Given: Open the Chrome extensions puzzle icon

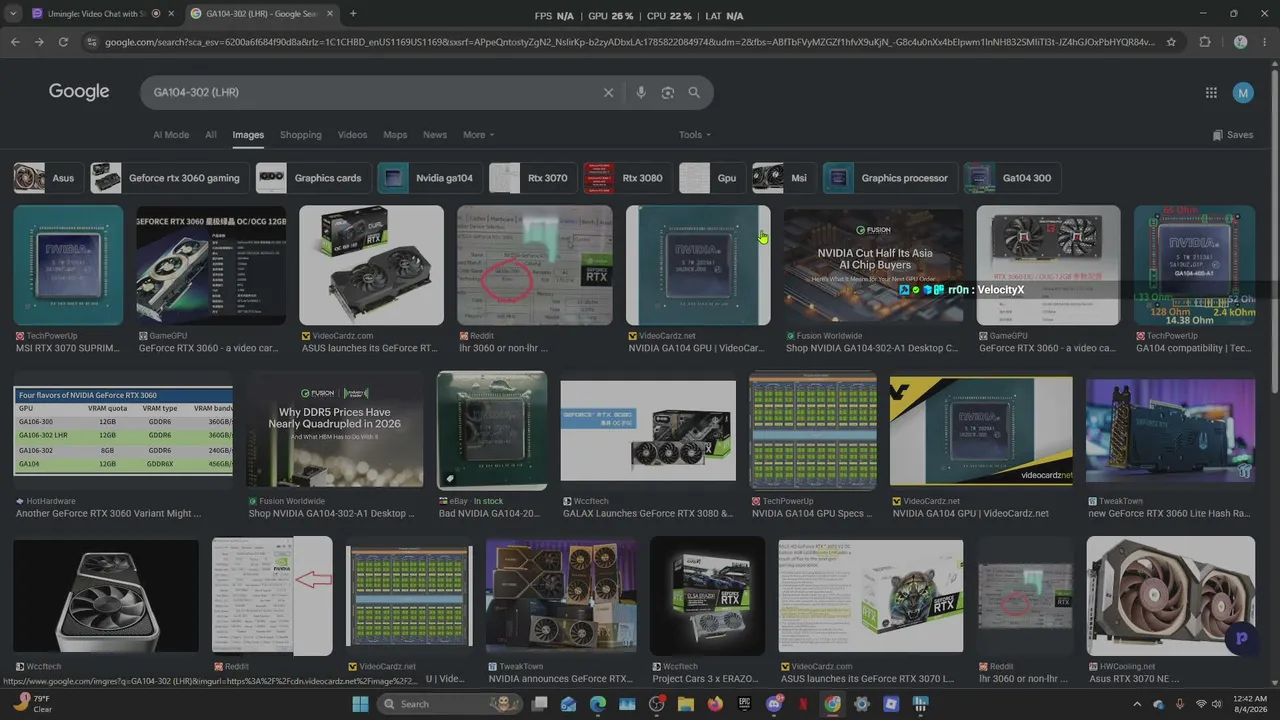Looking at the screenshot, I should [x=1205, y=42].
